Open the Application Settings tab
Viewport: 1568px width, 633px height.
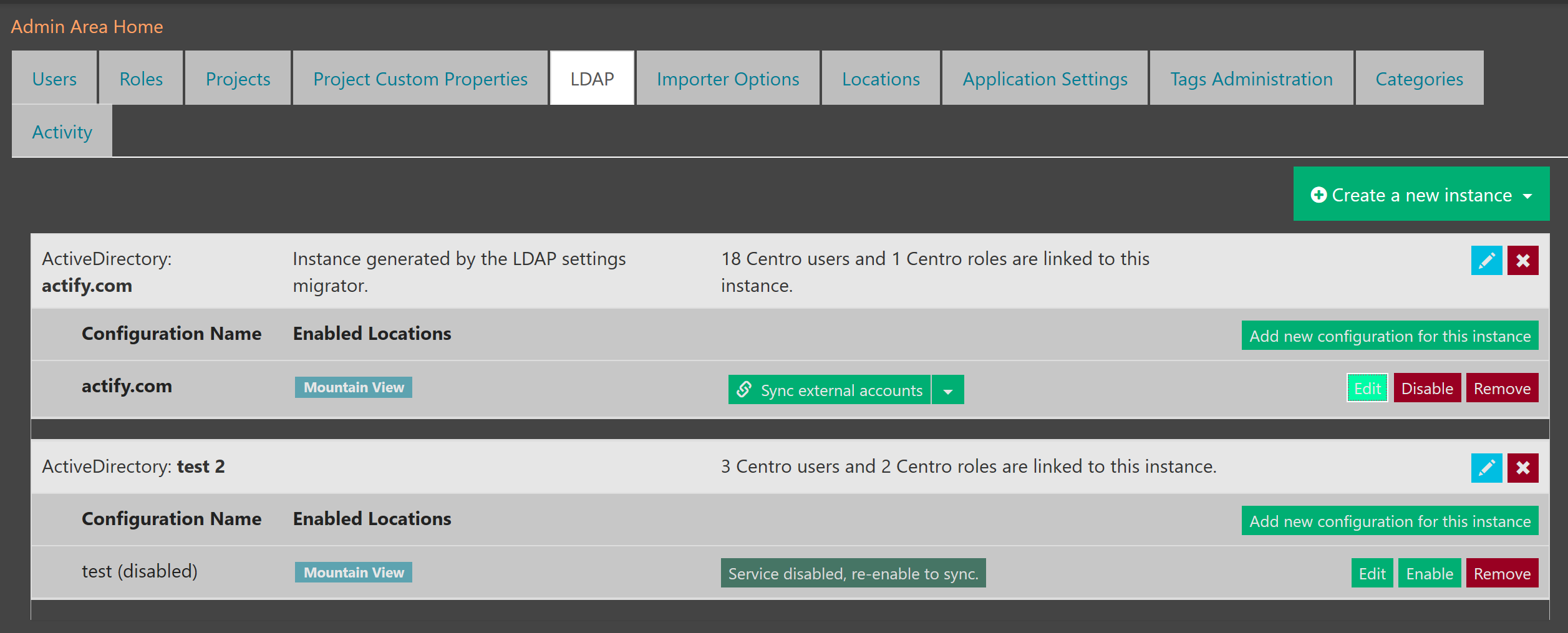tap(1045, 79)
